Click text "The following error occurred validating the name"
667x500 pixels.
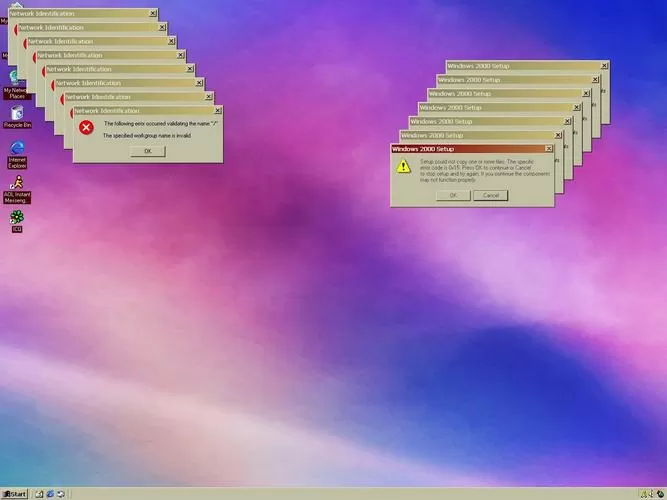[x=157, y=124]
